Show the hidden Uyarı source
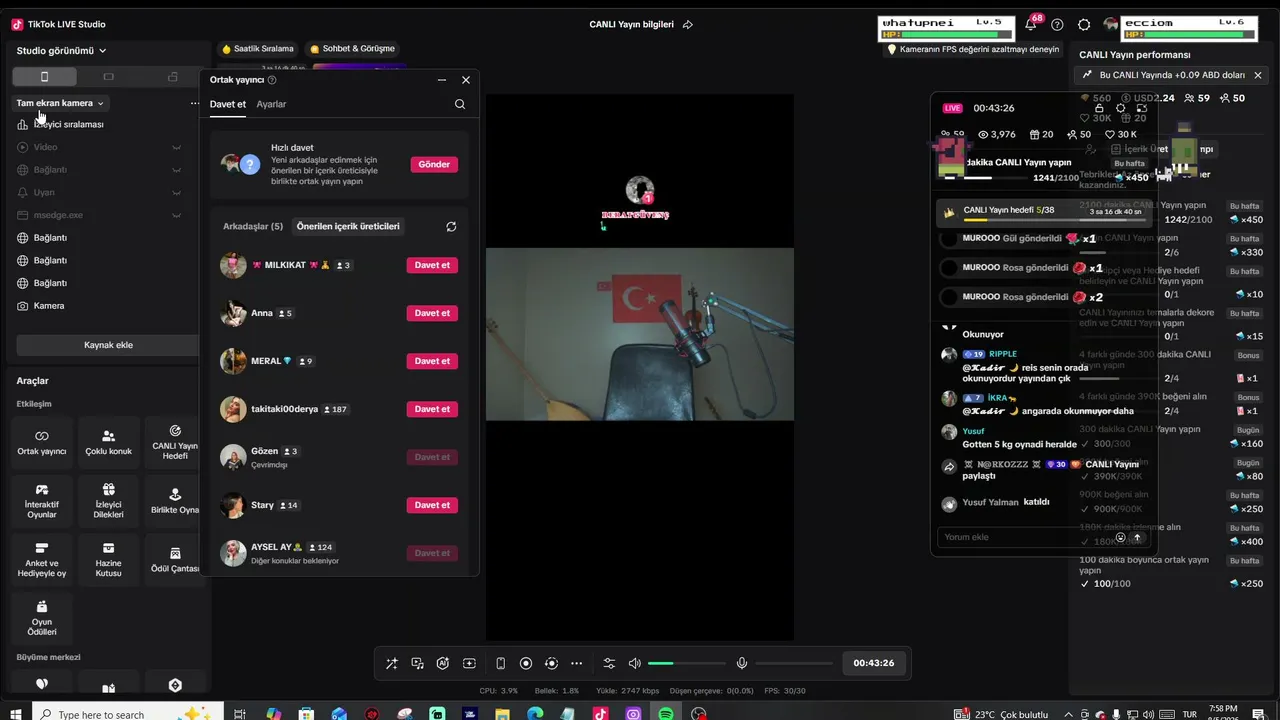Screen dimensions: 1280x720 (177, 192)
